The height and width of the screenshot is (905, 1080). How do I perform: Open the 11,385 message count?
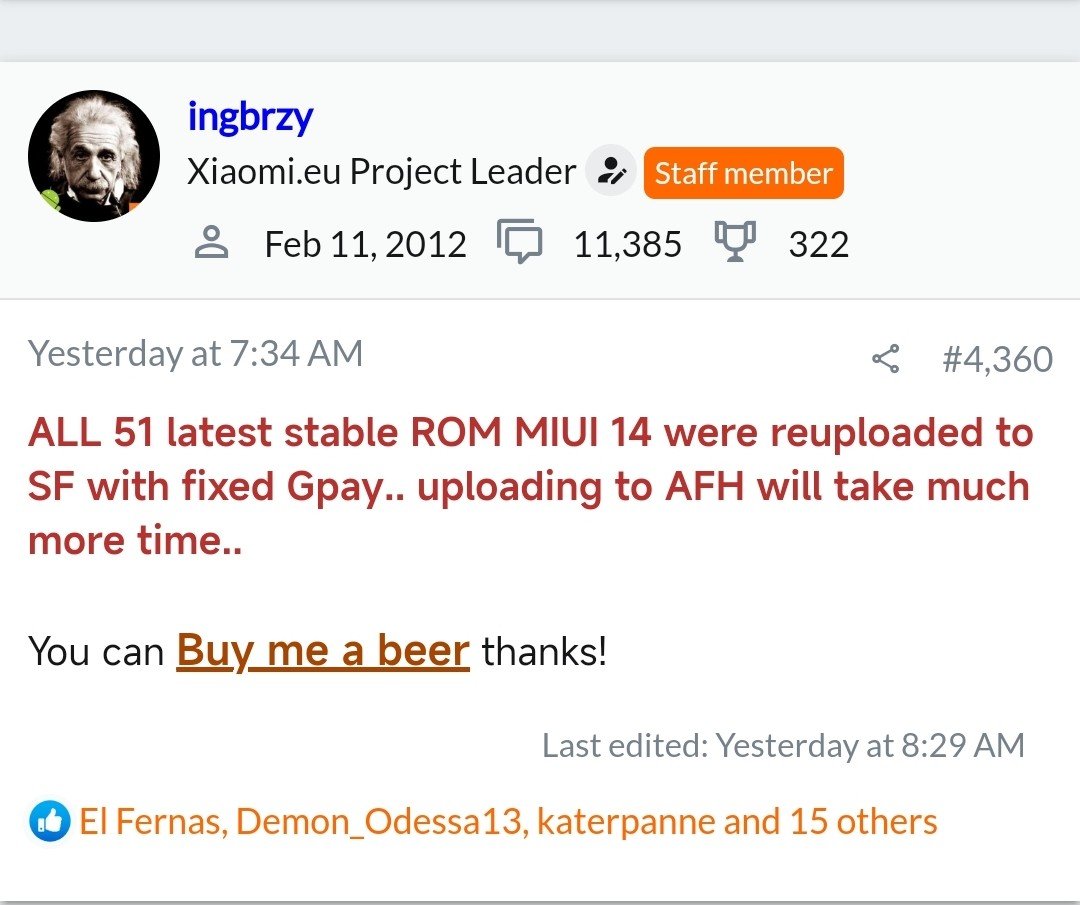627,244
